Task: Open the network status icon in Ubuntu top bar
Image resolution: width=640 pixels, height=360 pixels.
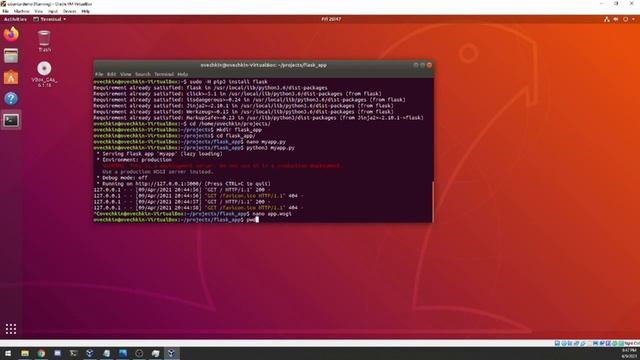Action: click(x=607, y=19)
